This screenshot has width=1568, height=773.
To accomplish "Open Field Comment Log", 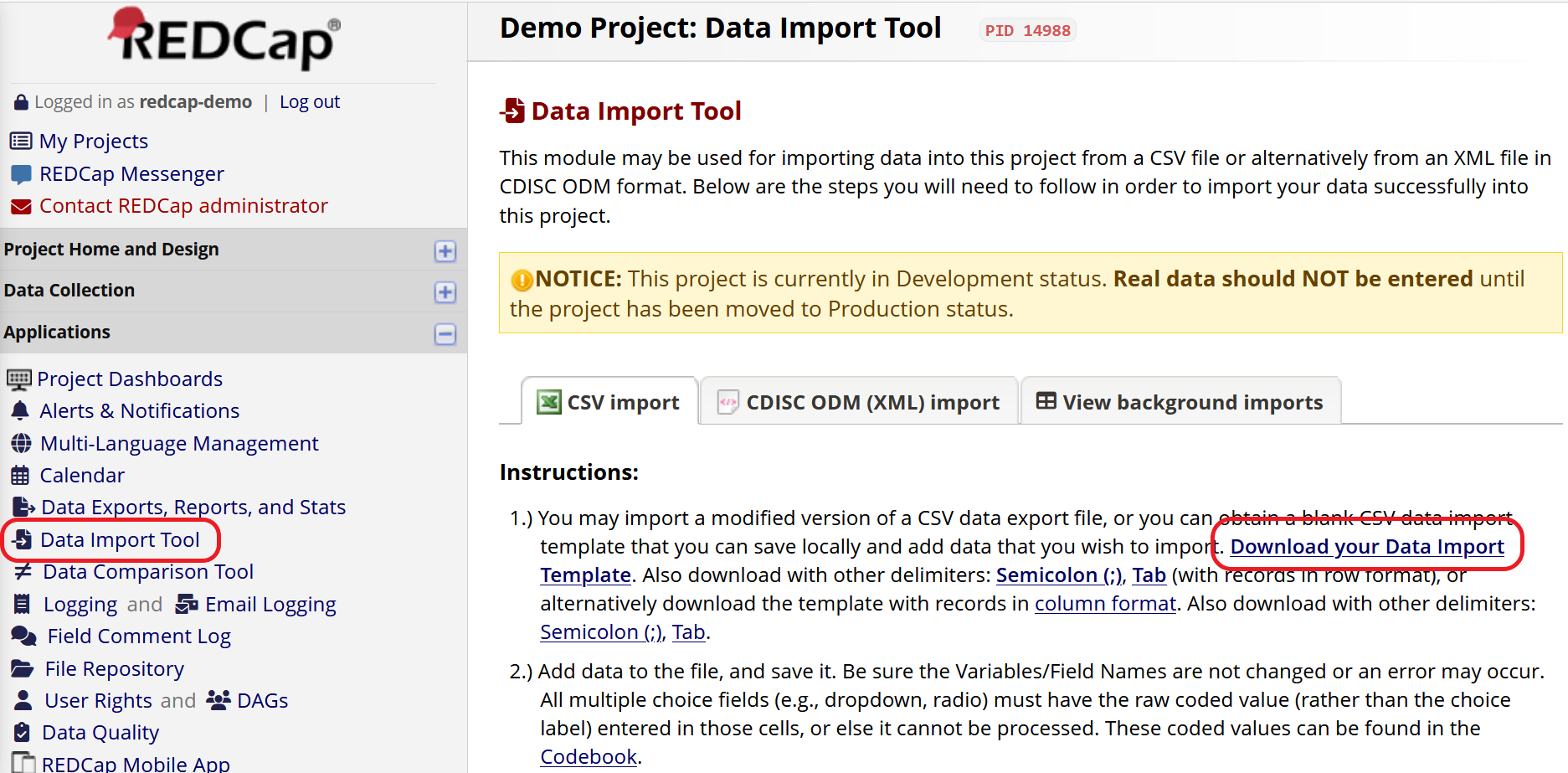I will click(x=139, y=636).
